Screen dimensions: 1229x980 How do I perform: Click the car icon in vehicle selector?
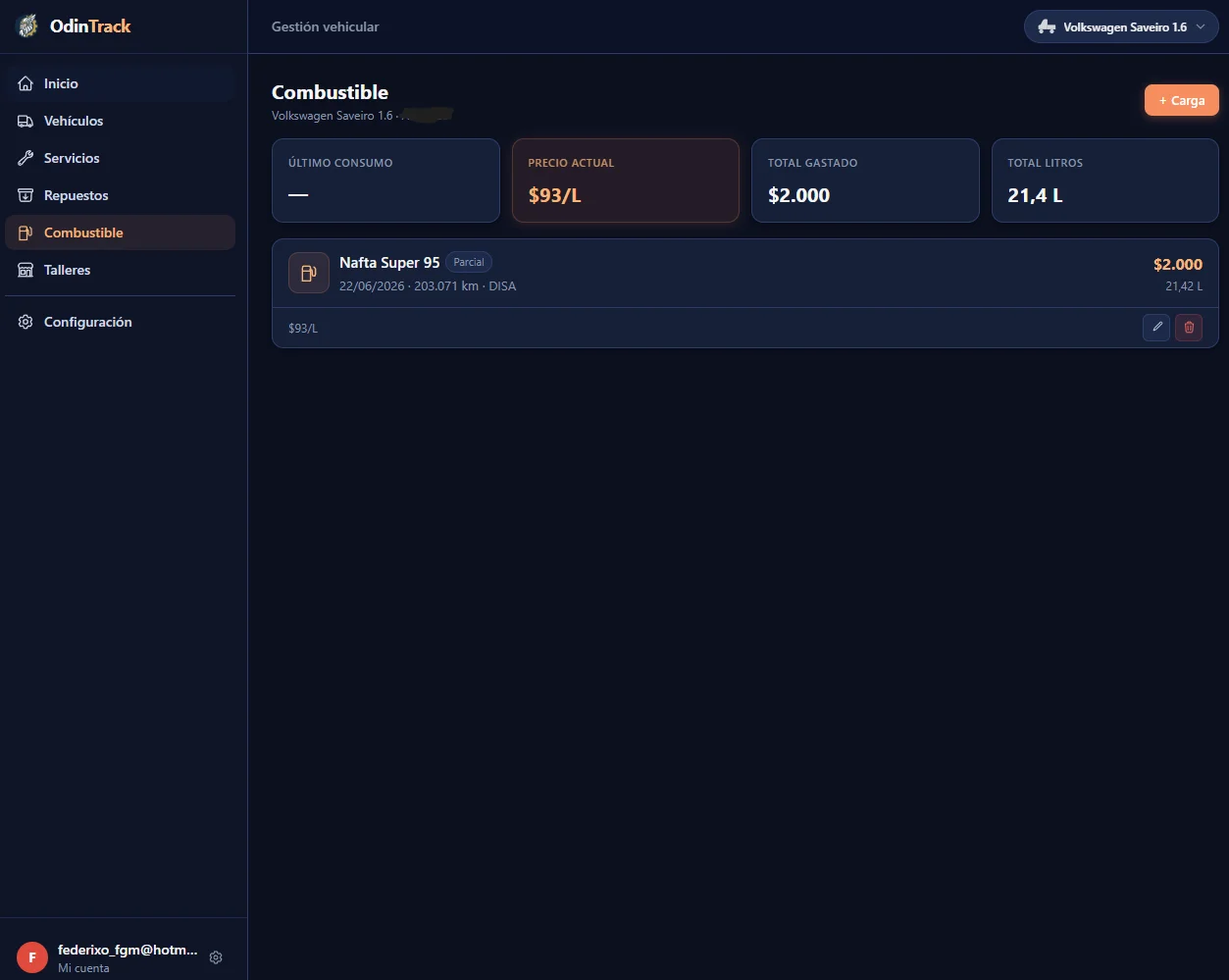pos(1047,27)
